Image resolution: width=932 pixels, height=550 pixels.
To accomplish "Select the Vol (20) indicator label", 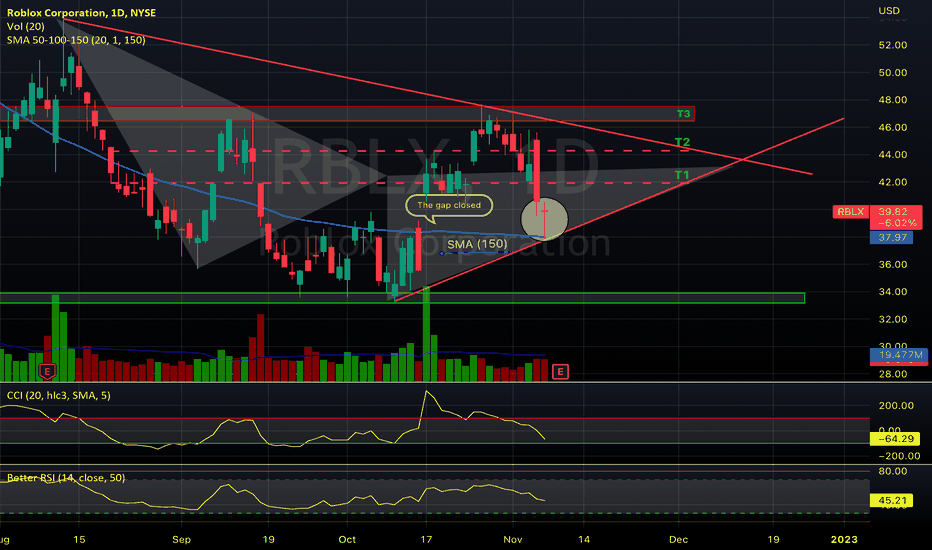I will coord(26,26).
